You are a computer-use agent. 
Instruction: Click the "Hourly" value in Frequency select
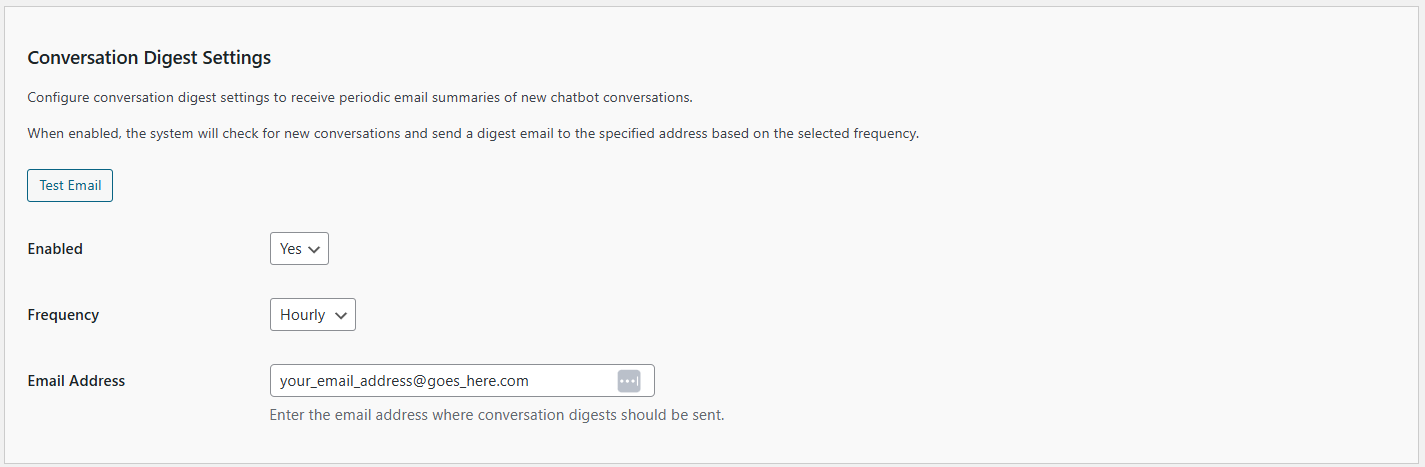(303, 315)
